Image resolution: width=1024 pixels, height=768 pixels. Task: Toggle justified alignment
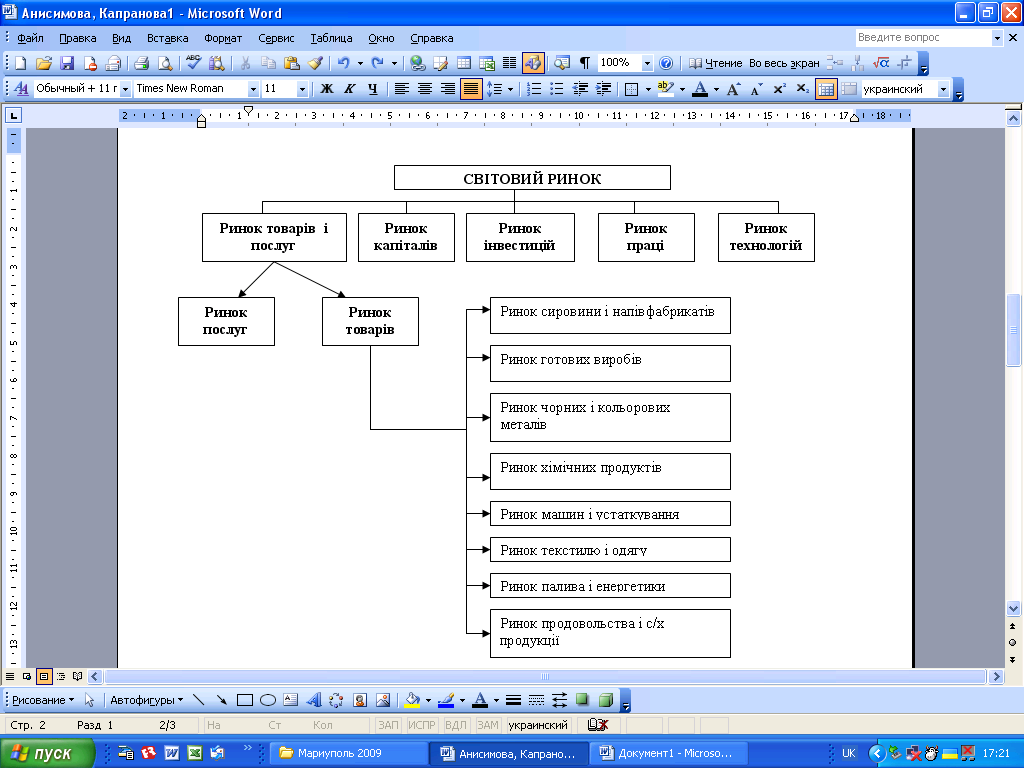pyautogui.click(x=471, y=89)
